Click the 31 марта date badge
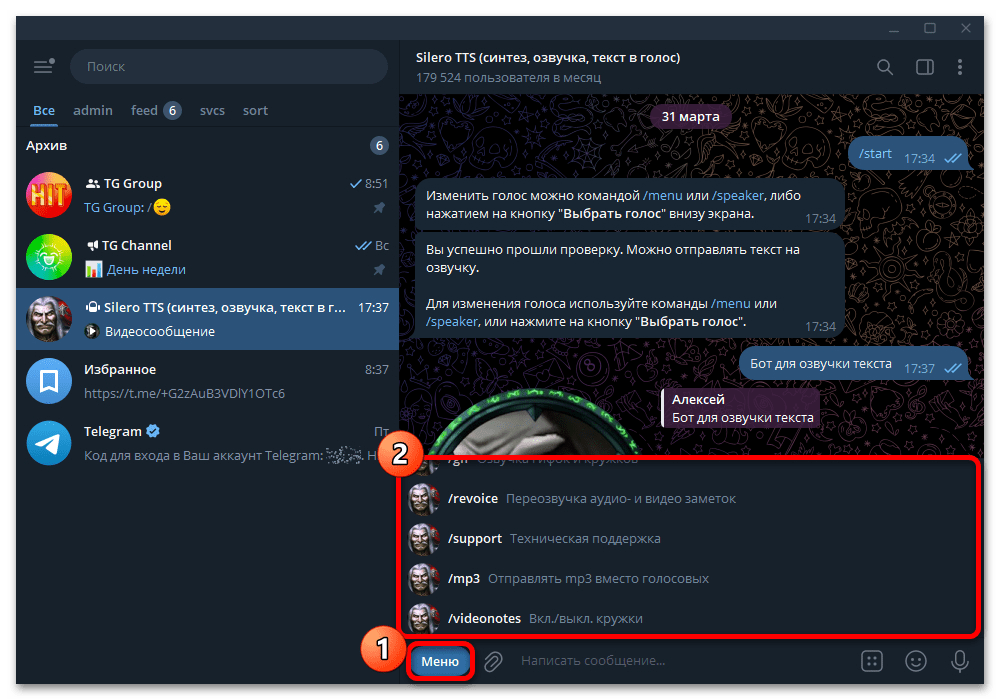1000x700 pixels. (690, 117)
